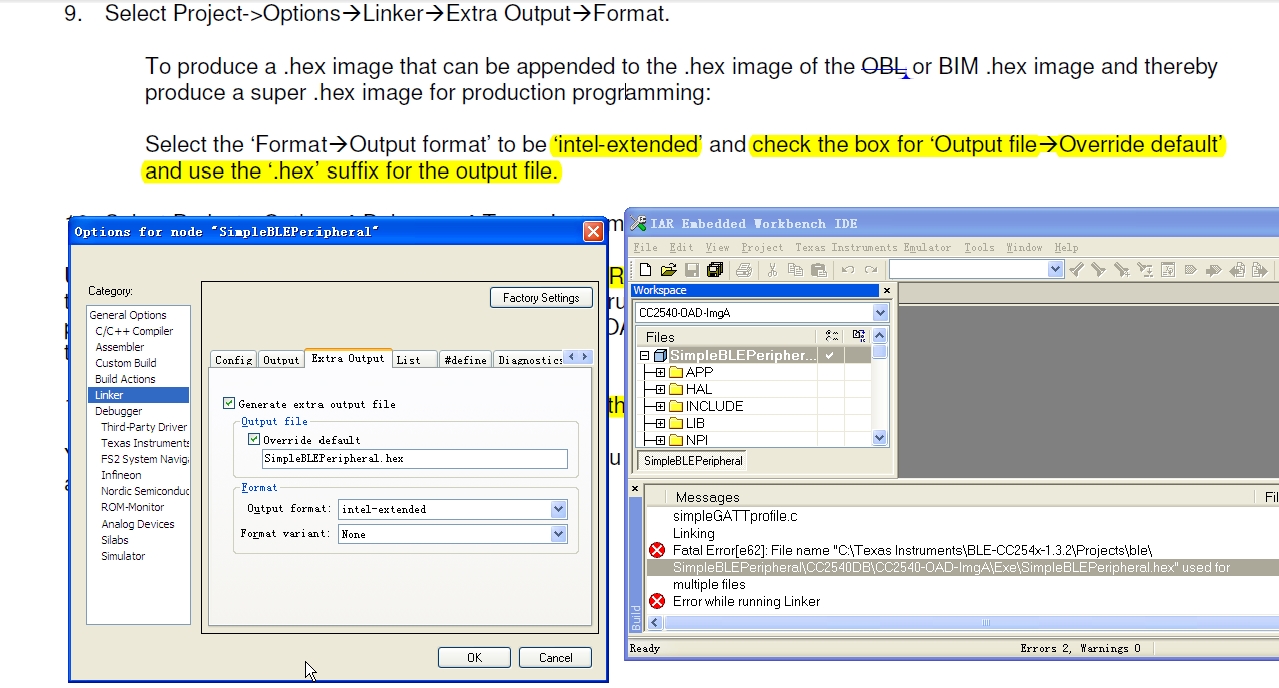
Task: Click the options tab strip left scroll arrow
Action: [571, 357]
